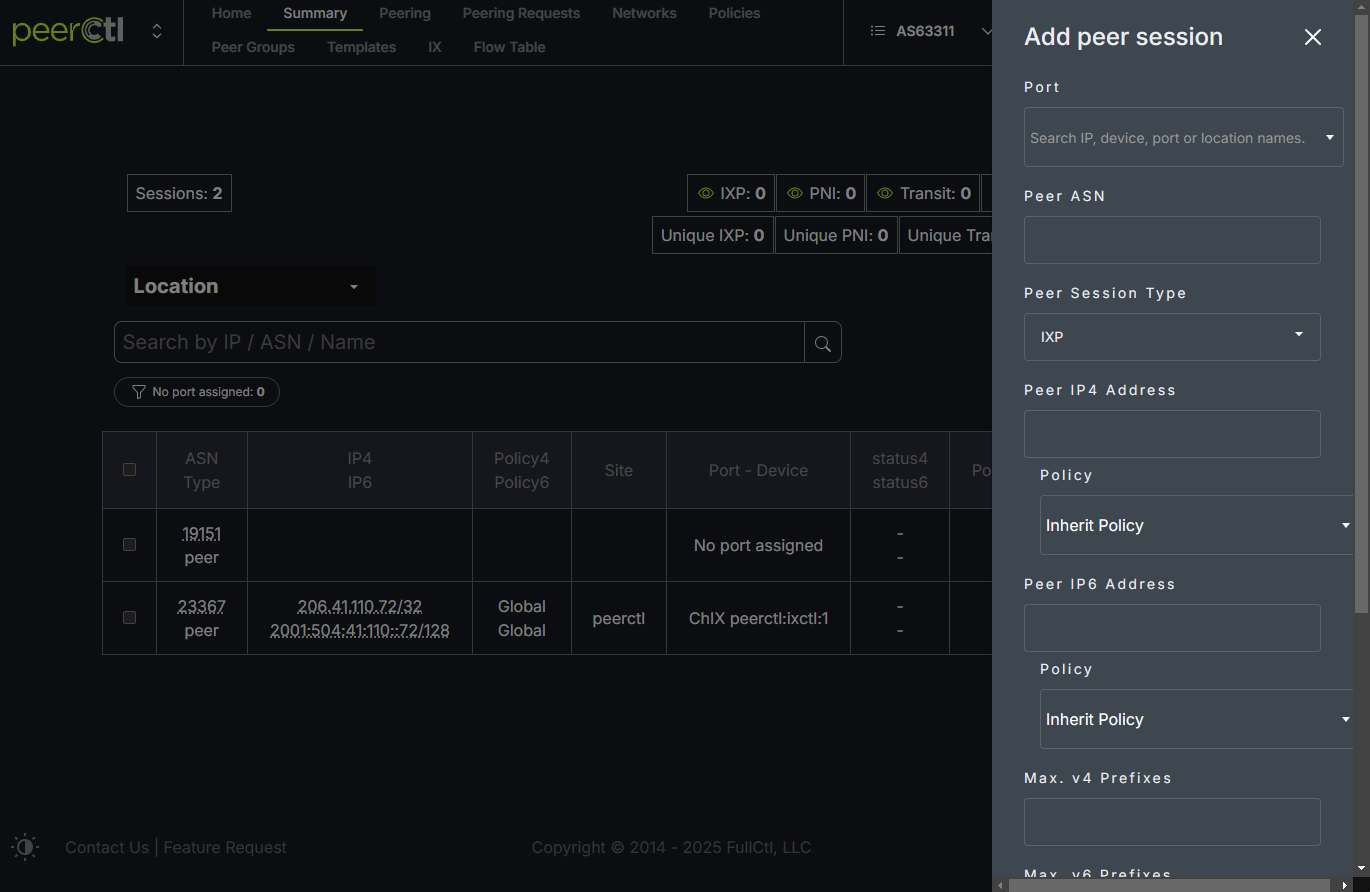Viewport: 1370px width, 892px height.
Task: Open the Location dropdown
Action: tap(249, 286)
